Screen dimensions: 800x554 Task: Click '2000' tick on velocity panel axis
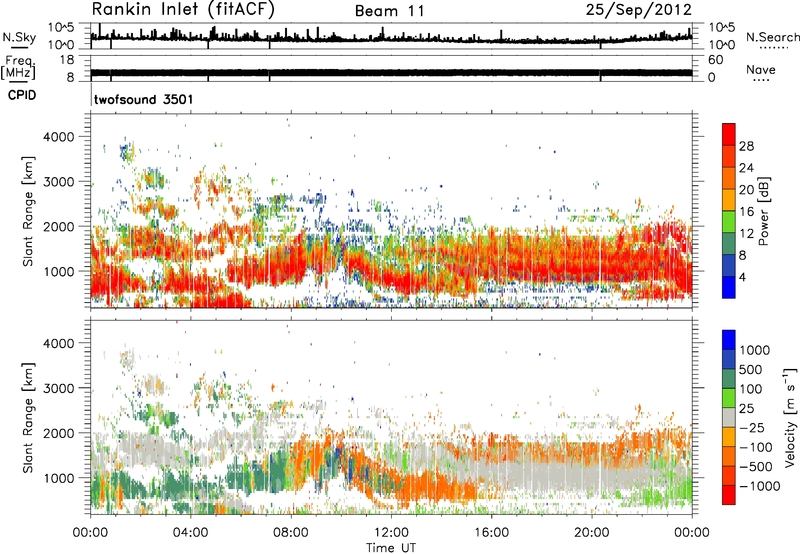59,433
